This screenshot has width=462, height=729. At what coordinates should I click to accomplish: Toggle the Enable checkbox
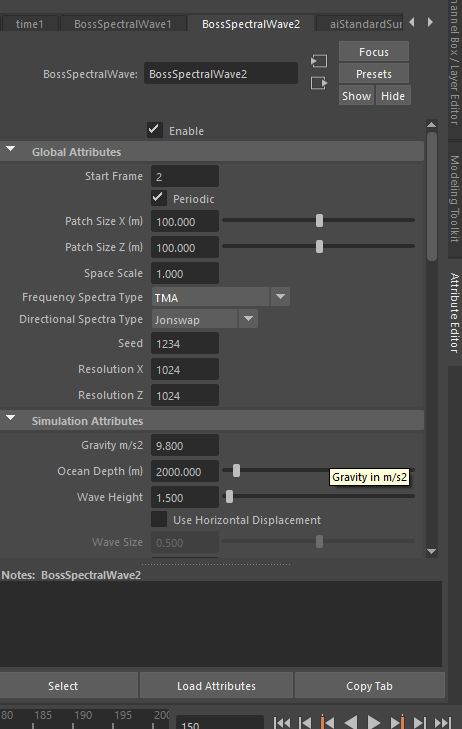click(155, 130)
